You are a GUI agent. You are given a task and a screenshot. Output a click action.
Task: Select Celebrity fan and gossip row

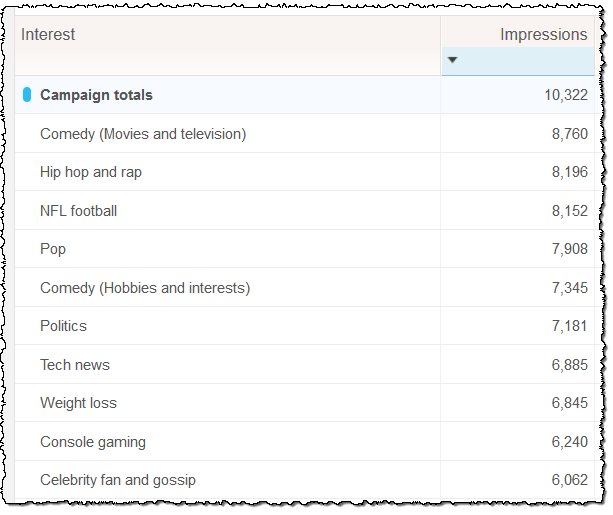[118, 480]
